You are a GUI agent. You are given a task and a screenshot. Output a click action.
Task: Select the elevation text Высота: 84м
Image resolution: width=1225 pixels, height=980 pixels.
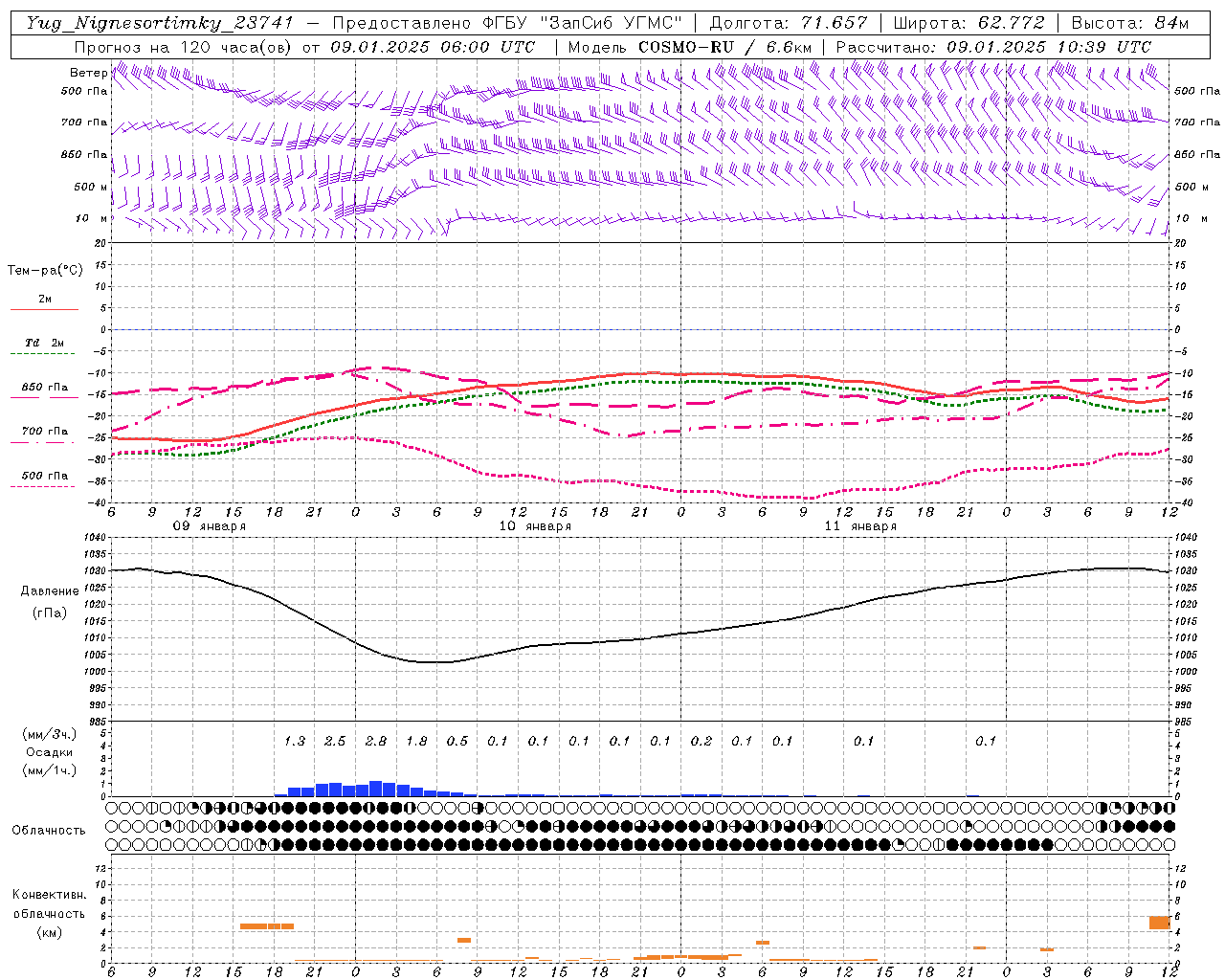click(1130, 23)
